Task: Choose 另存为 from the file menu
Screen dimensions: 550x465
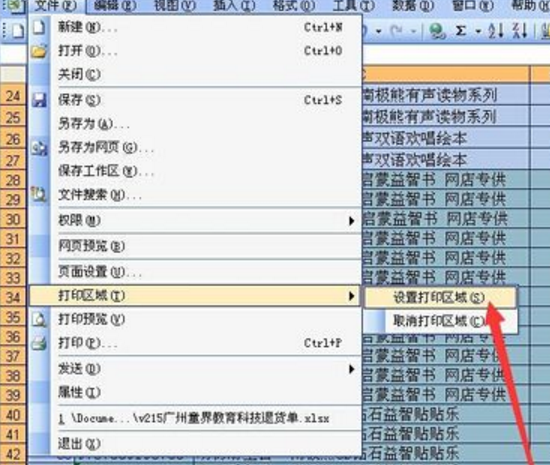Action: click(195, 124)
